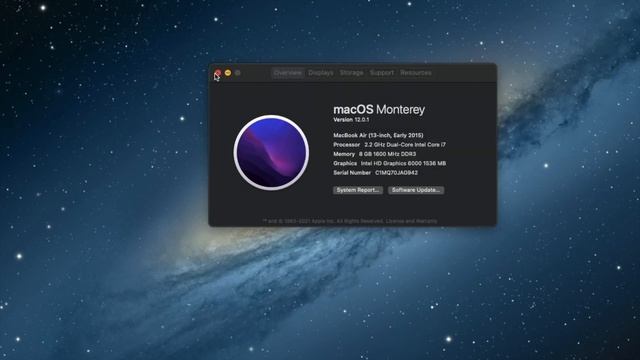Screen dimensions: 640x360
Task: Click the macOS Monterey logo icon
Action: click(x=271, y=153)
